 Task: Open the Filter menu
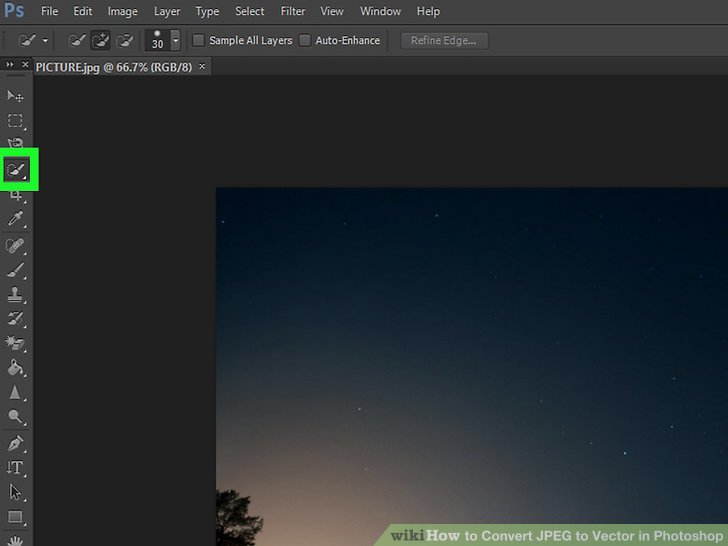click(x=292, y=11)
